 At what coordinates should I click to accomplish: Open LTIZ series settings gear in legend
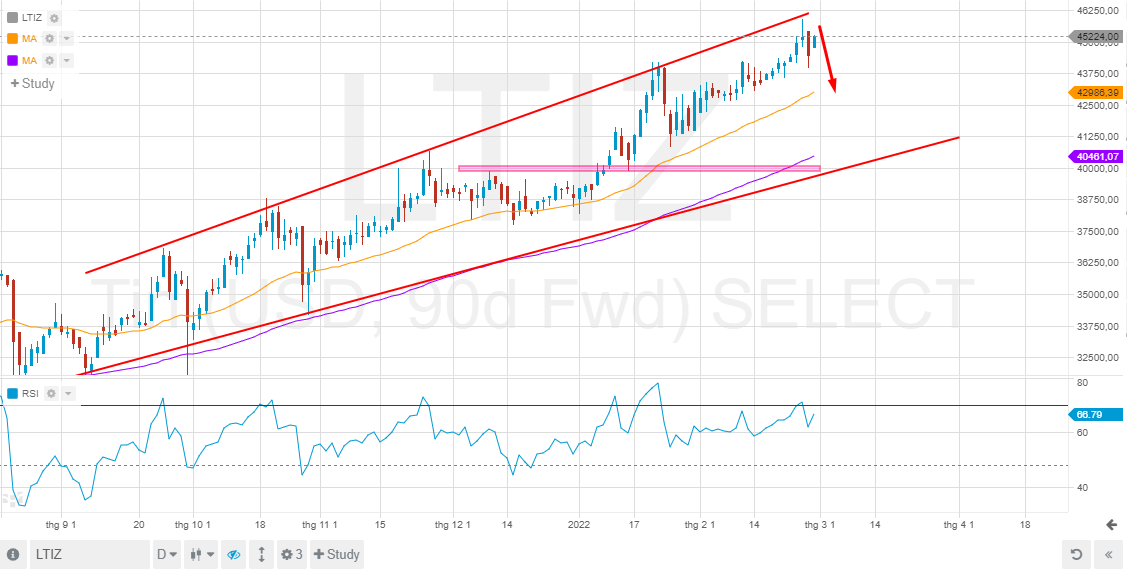(x=55, y=19)
